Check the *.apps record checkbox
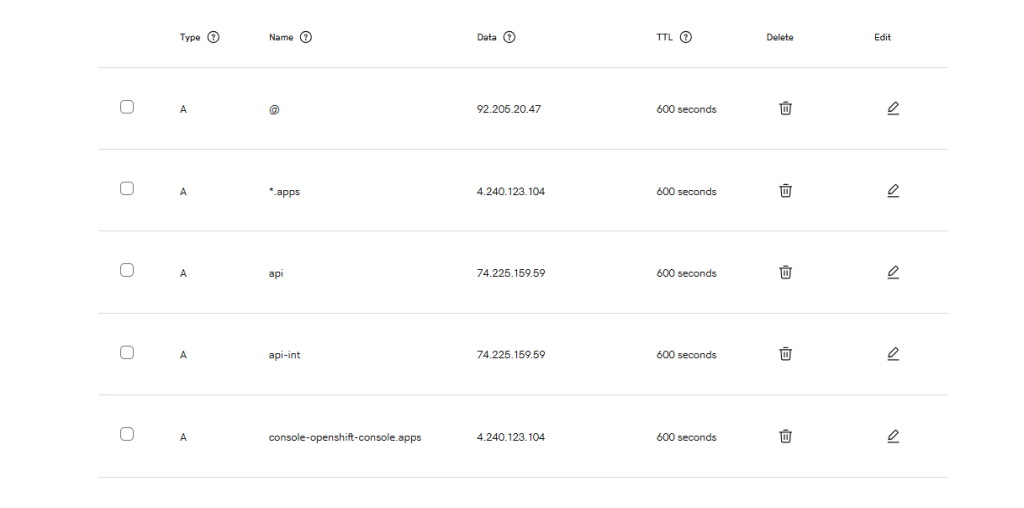 (127, 189)
